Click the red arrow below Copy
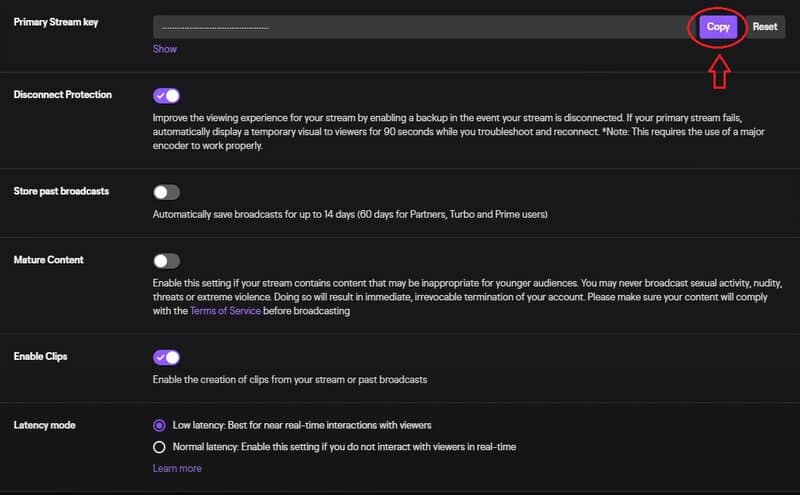 (719, 71)
